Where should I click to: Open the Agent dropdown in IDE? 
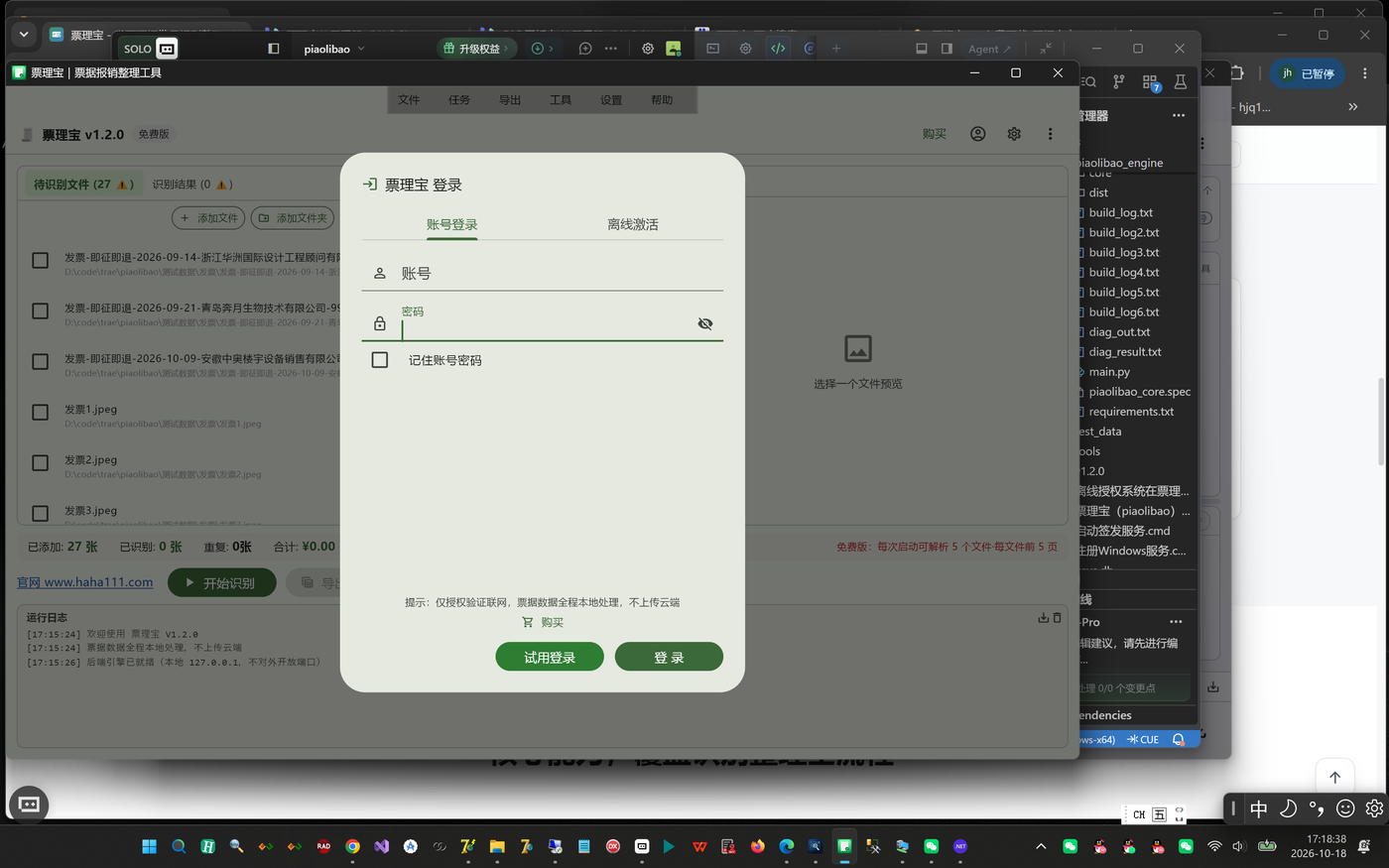[989, 49]
